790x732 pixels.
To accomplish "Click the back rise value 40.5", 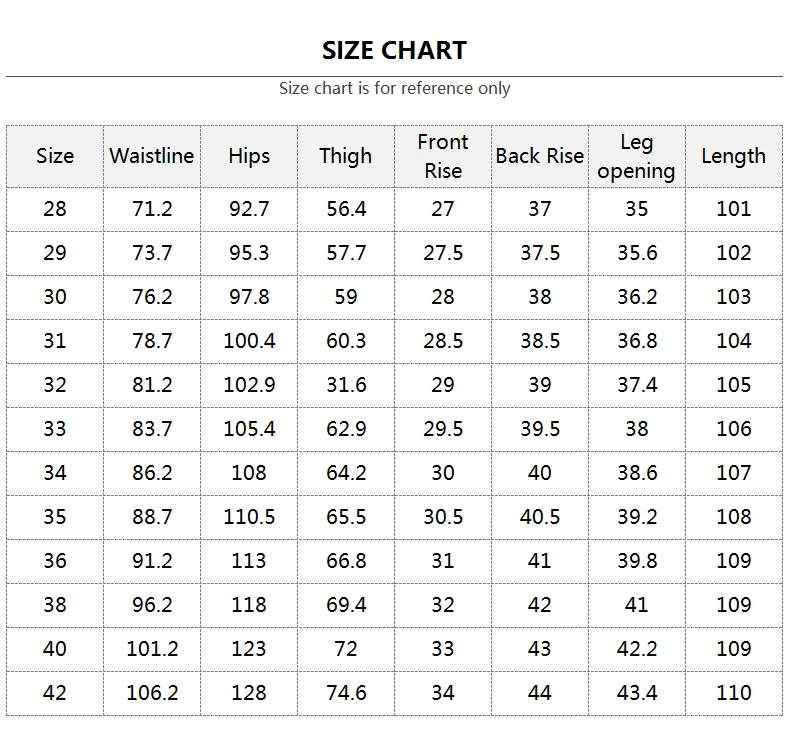I will tap(539, 517).
